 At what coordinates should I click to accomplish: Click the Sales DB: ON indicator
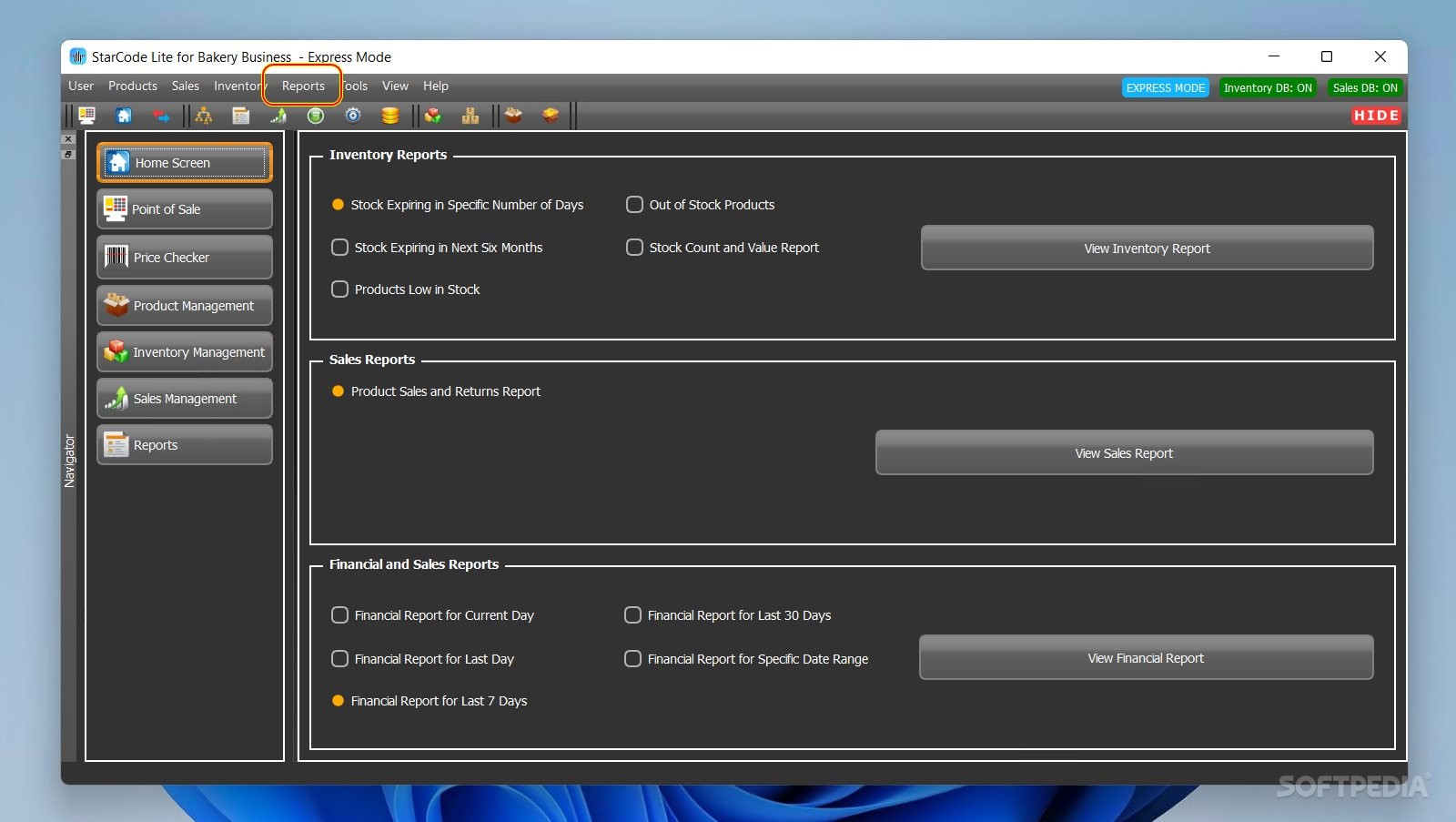click(1365, 87)
